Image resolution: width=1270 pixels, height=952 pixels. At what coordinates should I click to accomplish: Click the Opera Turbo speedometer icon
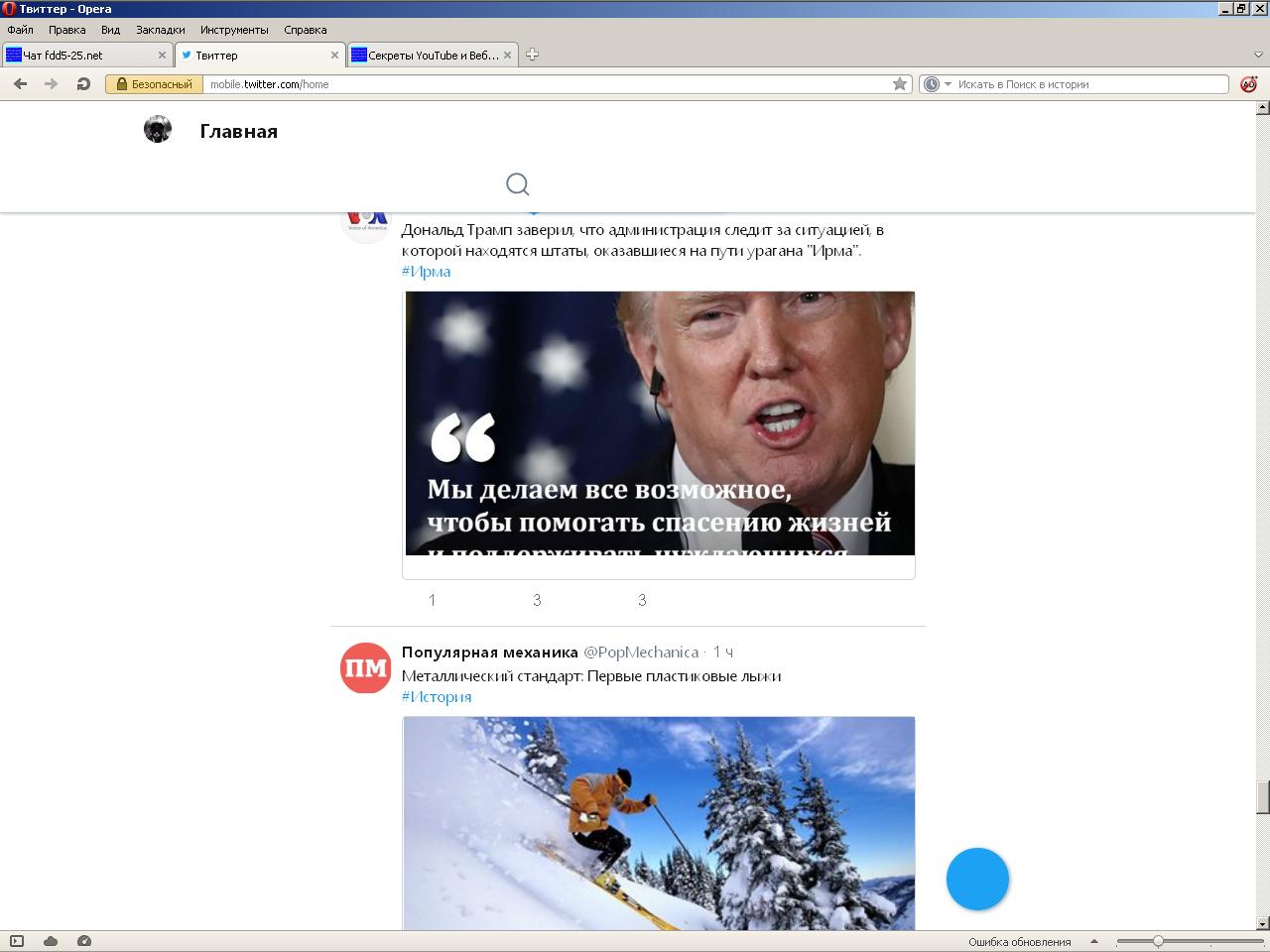tap(83, 941)
